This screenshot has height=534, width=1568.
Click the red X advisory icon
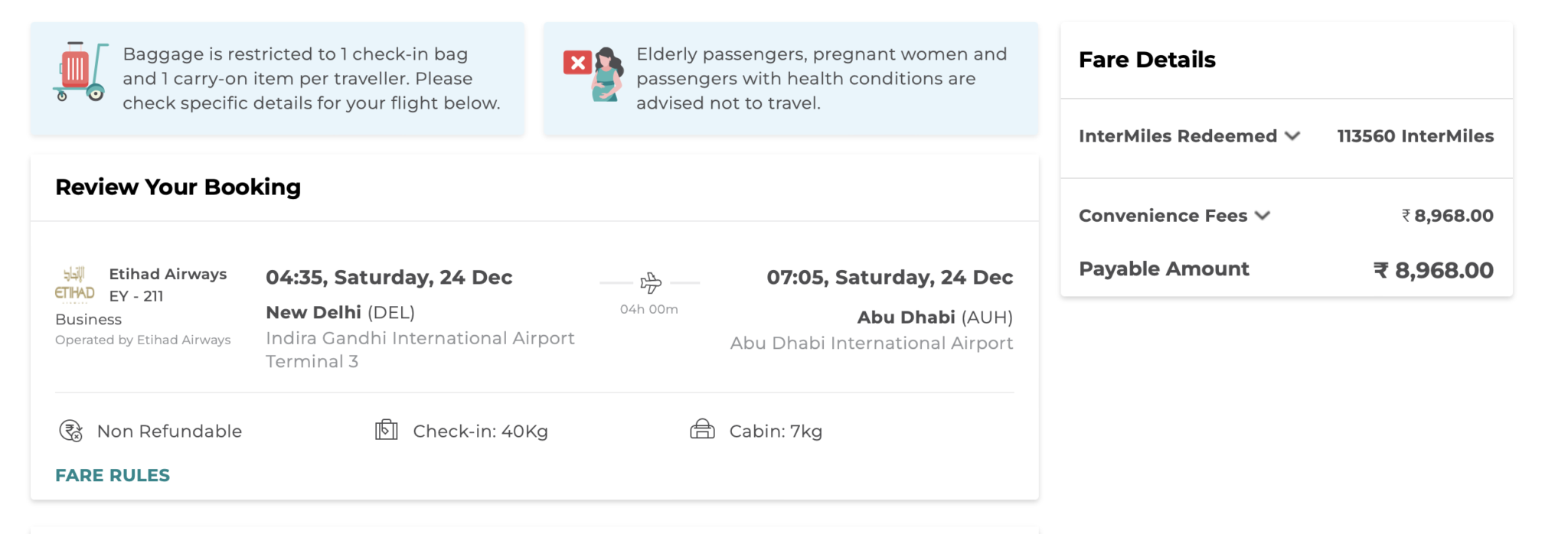[x=577, y=63]
